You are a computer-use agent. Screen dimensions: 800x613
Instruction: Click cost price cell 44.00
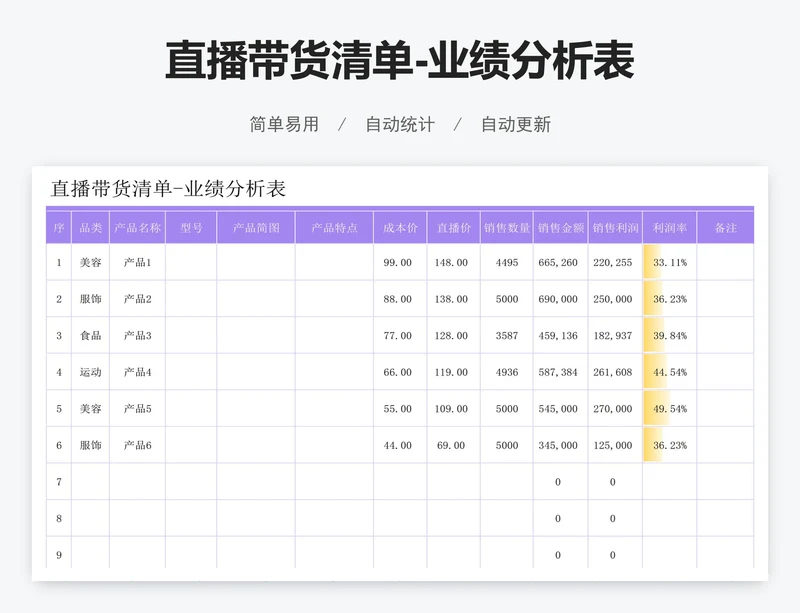pos(400,446)
